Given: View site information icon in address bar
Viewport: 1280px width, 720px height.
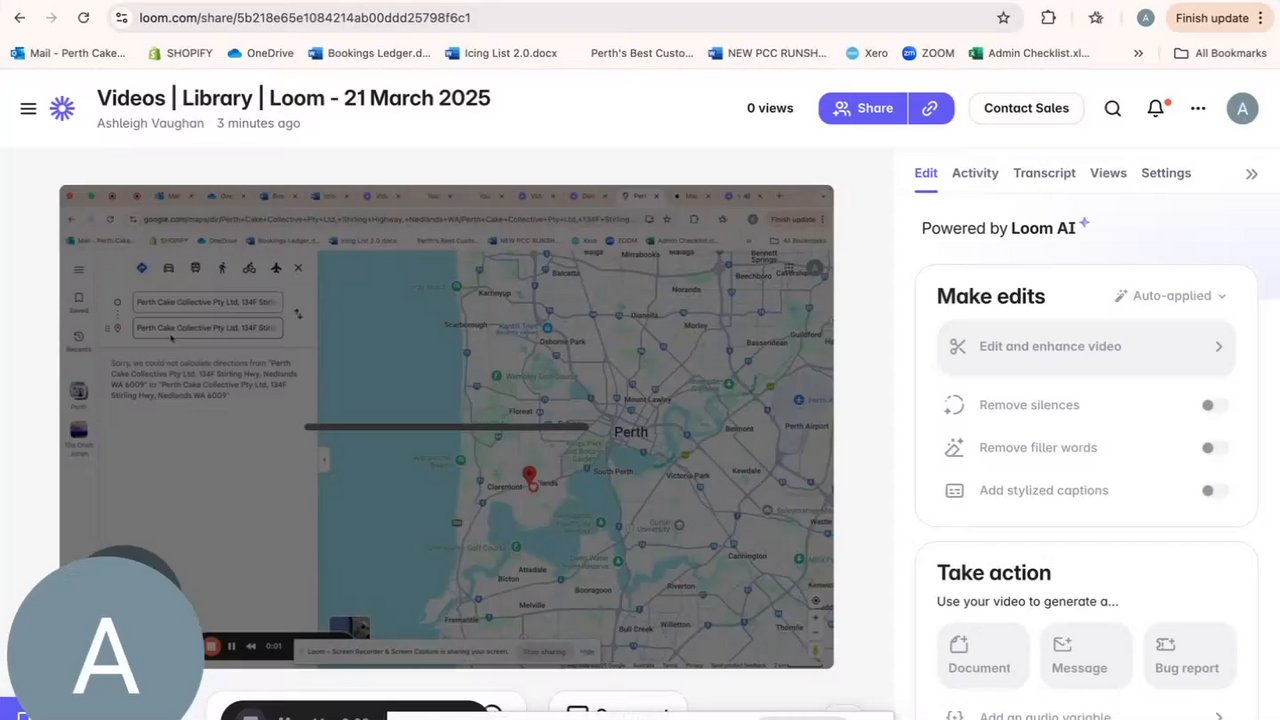Looking at the screenshot, I should click(x=121, y=18).
